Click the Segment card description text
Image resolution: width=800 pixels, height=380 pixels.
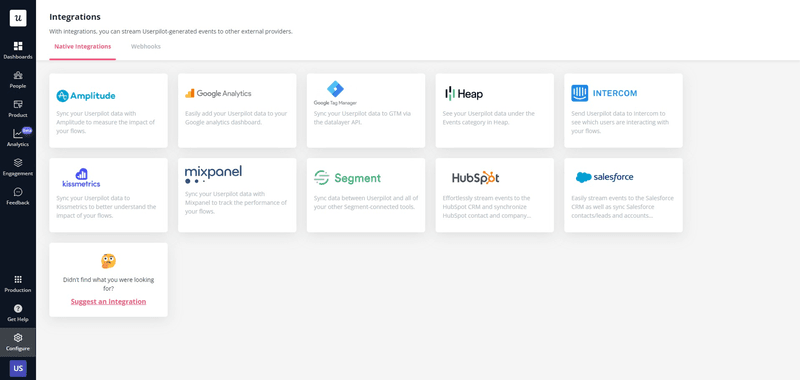point(366,202)
